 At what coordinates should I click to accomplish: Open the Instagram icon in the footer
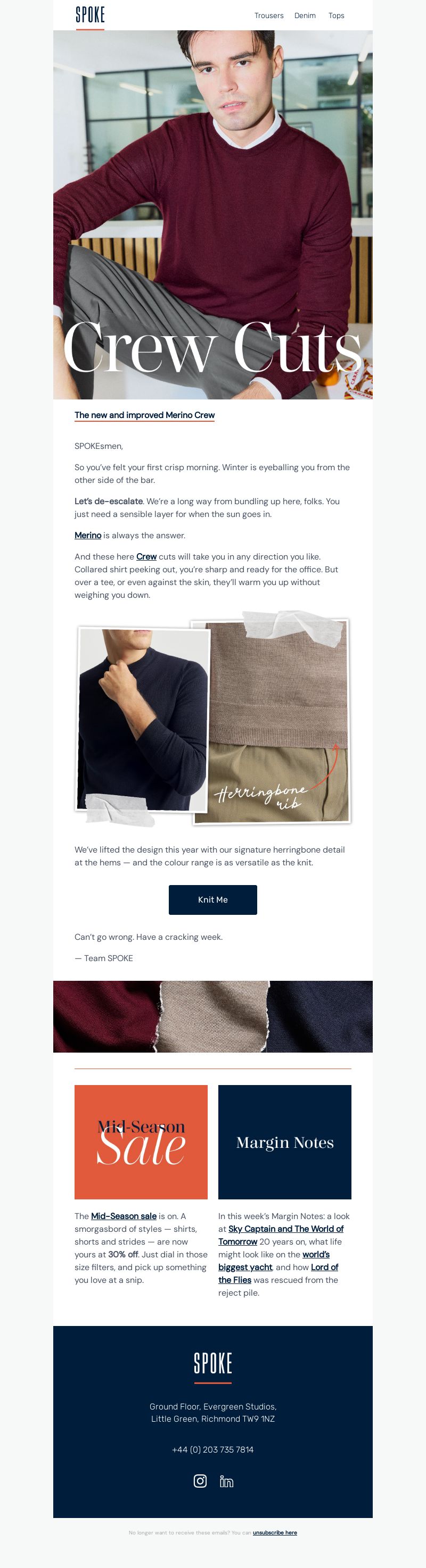(x=200, y=1480)
